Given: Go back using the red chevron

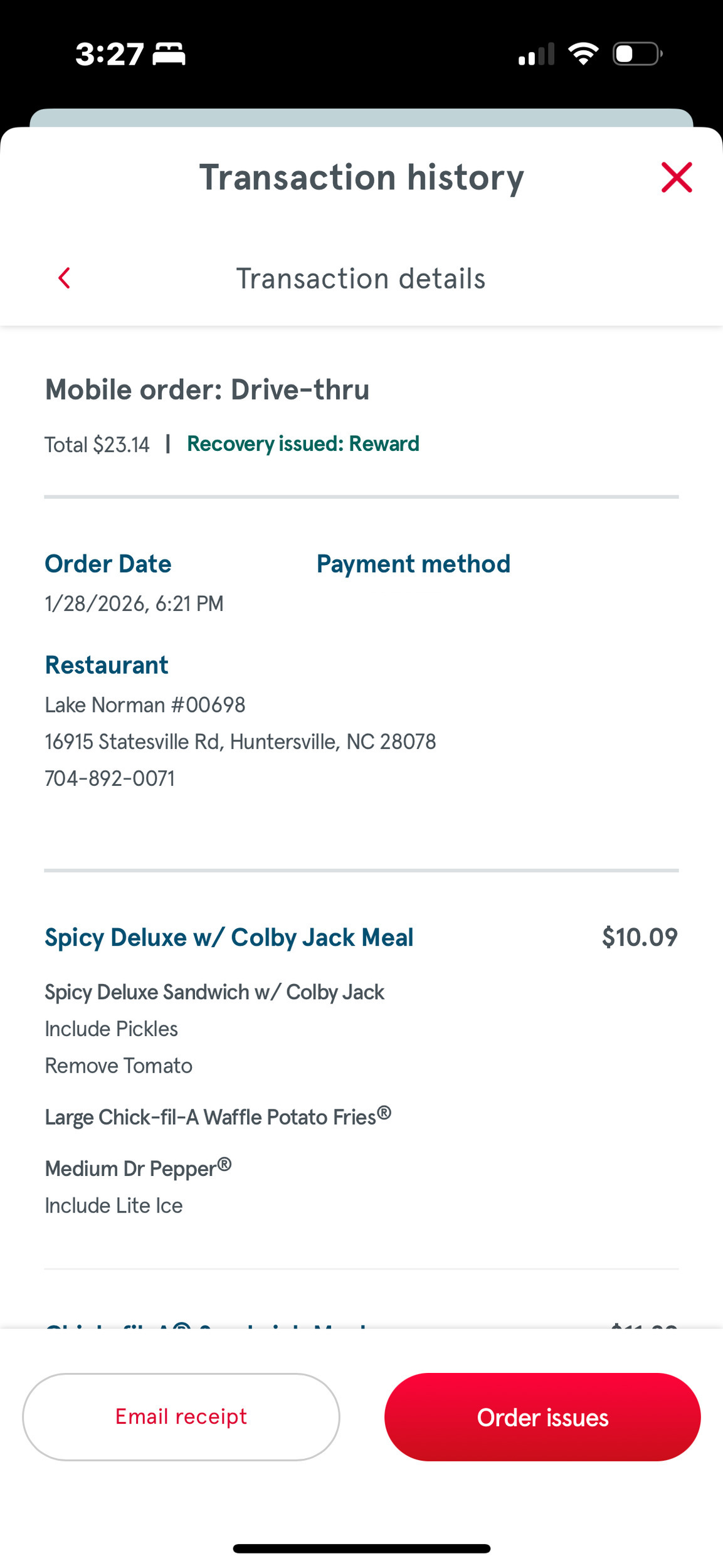Looking at the screenshot, I should (64, 278).
